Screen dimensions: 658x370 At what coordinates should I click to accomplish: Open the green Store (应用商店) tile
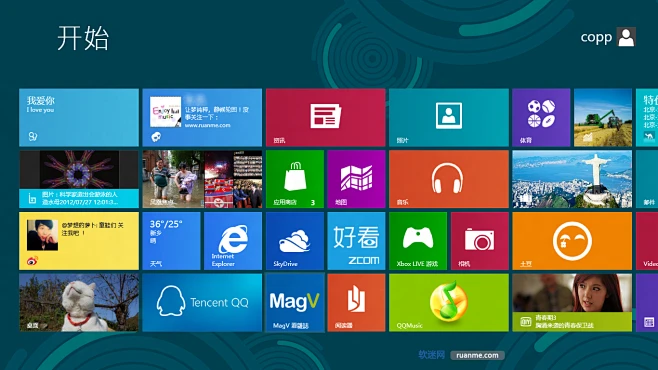pos(295,179)
